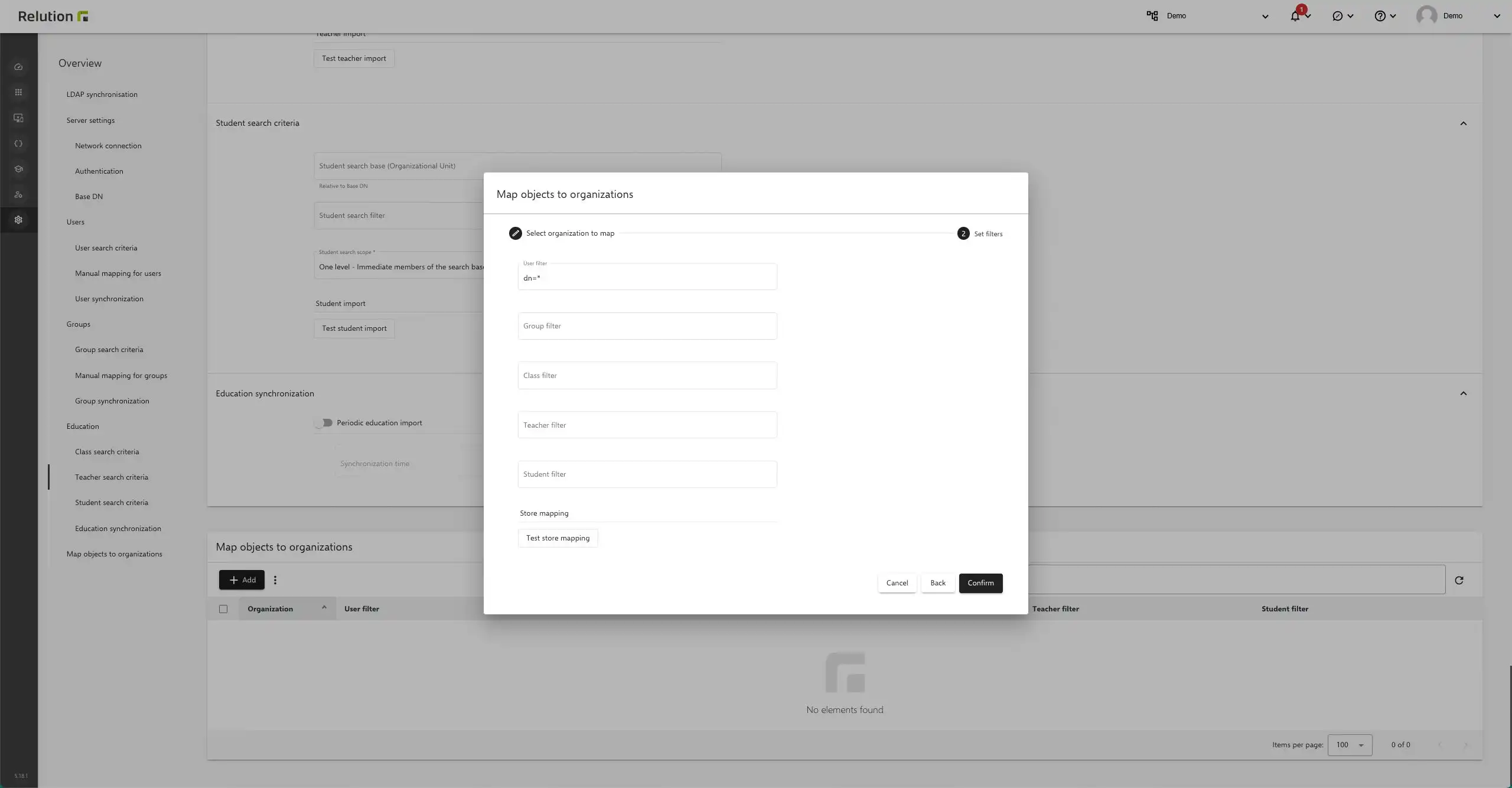This screenshot has width=1512, height=788.
Task: Click the Student search base input field
Action: (x=517, y=166)
